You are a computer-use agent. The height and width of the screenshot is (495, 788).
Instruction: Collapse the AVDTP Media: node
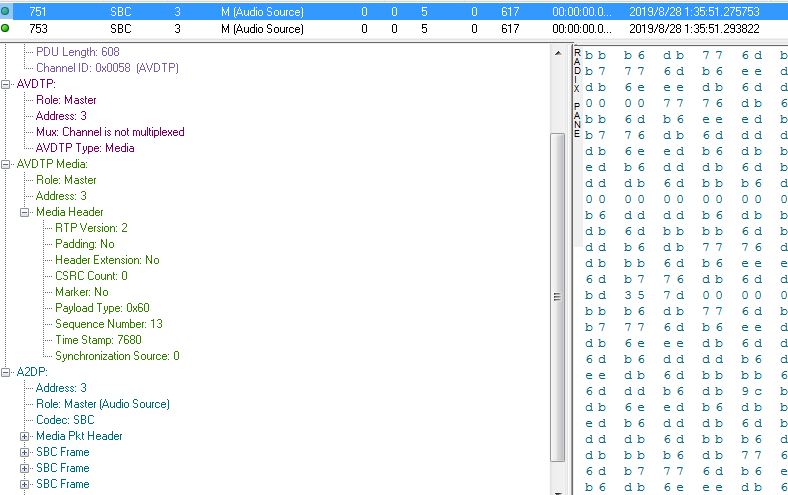tap(6, 164)
